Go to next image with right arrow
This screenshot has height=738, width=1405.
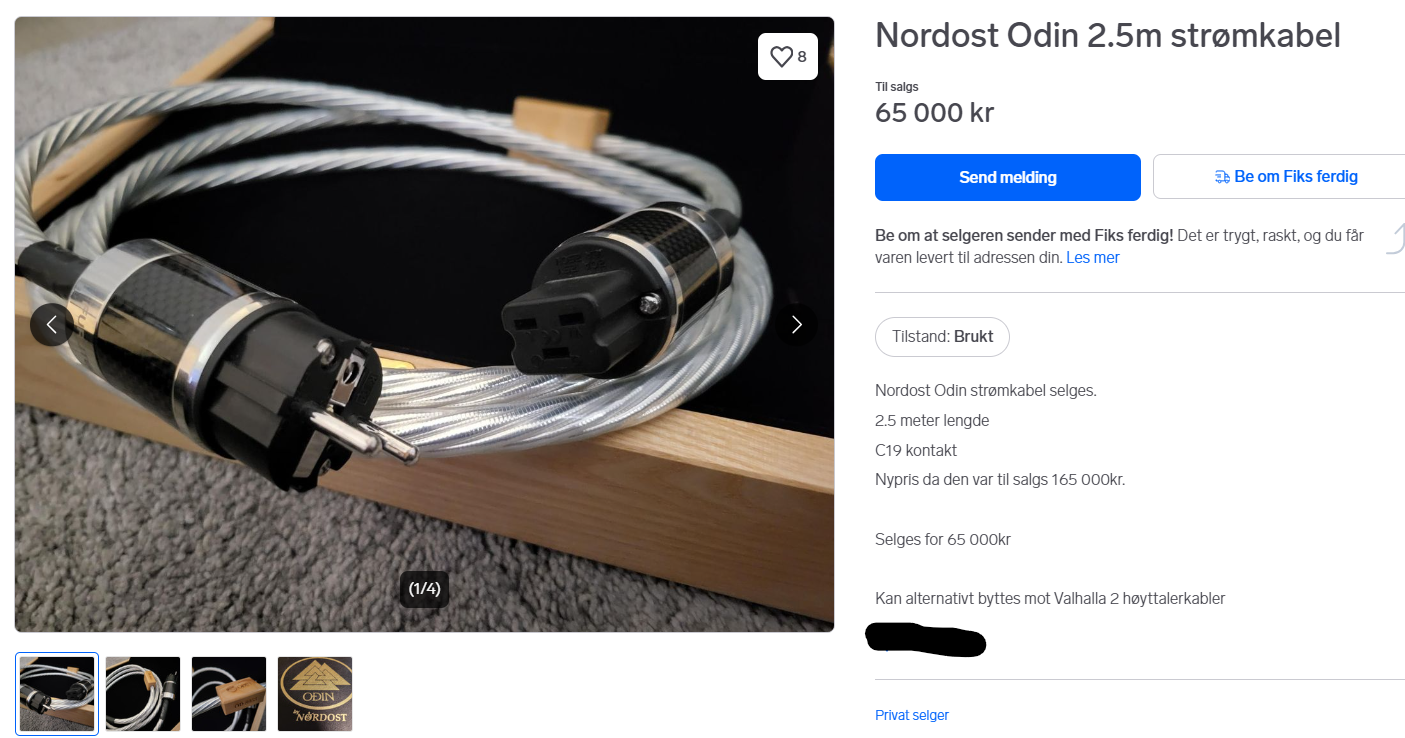coord(796,324)
